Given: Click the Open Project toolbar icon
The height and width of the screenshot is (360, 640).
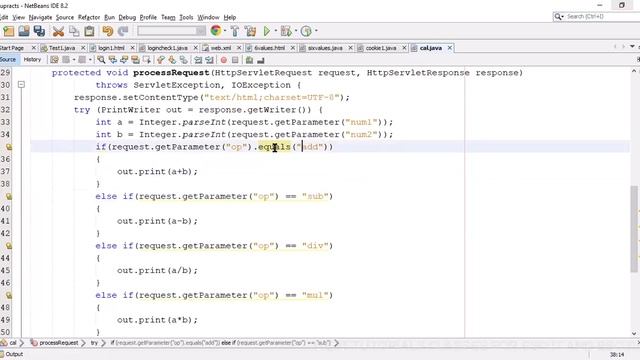Looking at the screenshot, I should point(24,31).
